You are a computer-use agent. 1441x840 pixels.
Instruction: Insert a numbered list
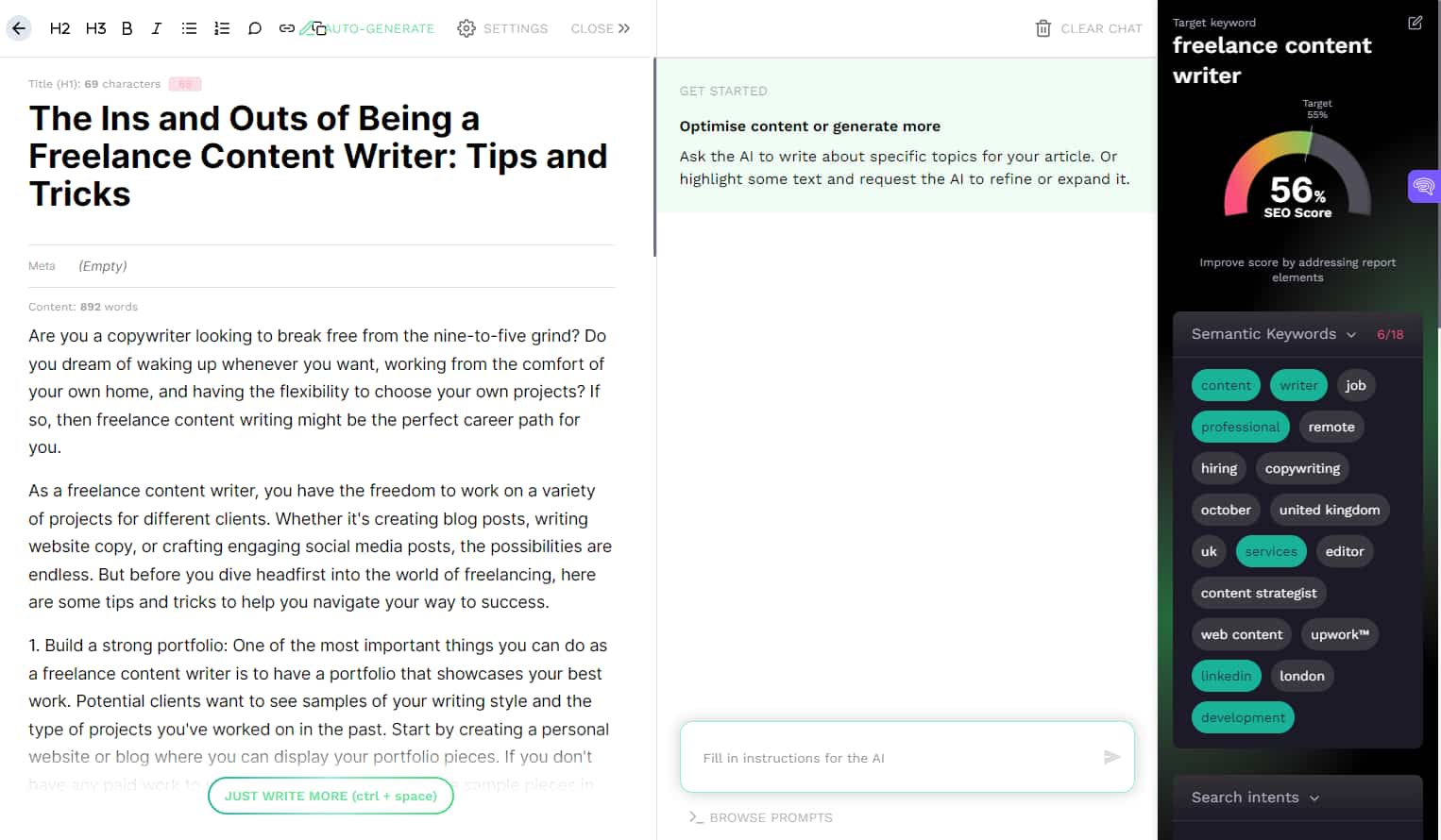click(x=222, y=28)
